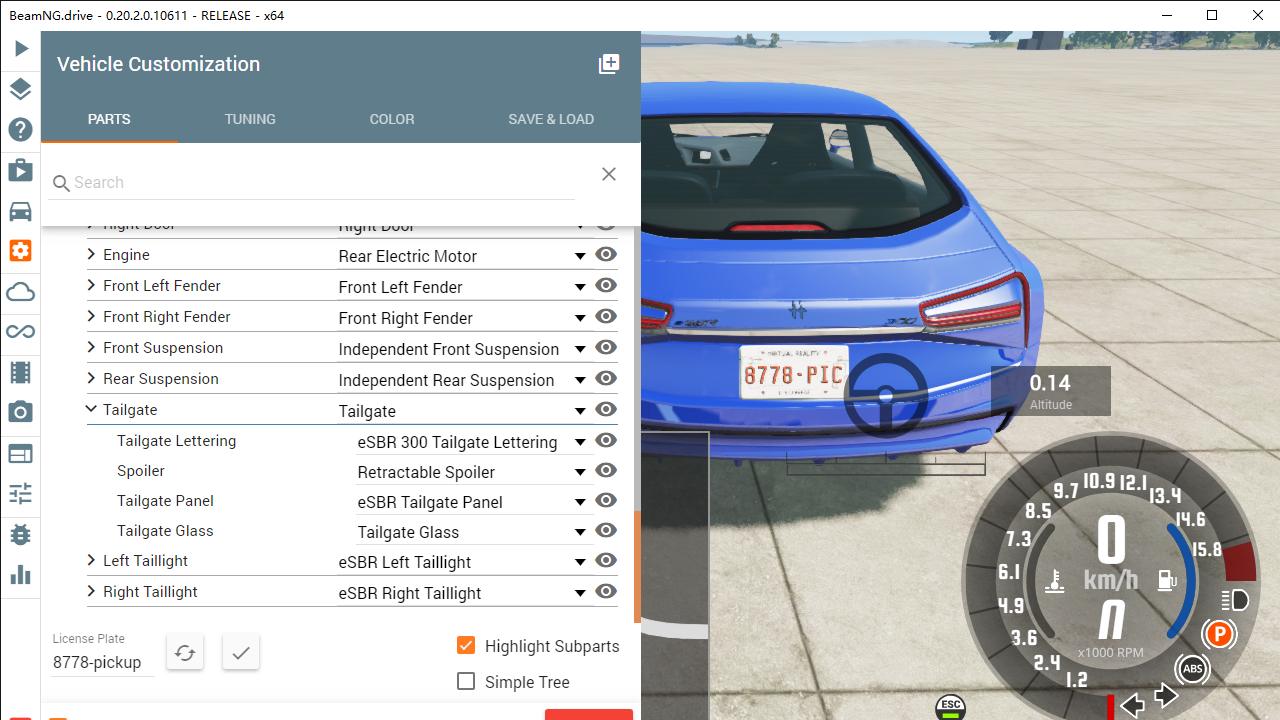Viewport: 1280px width, 720px height.
Task: Collapse the Tailgate tree node
Action: tap(91, 409)
